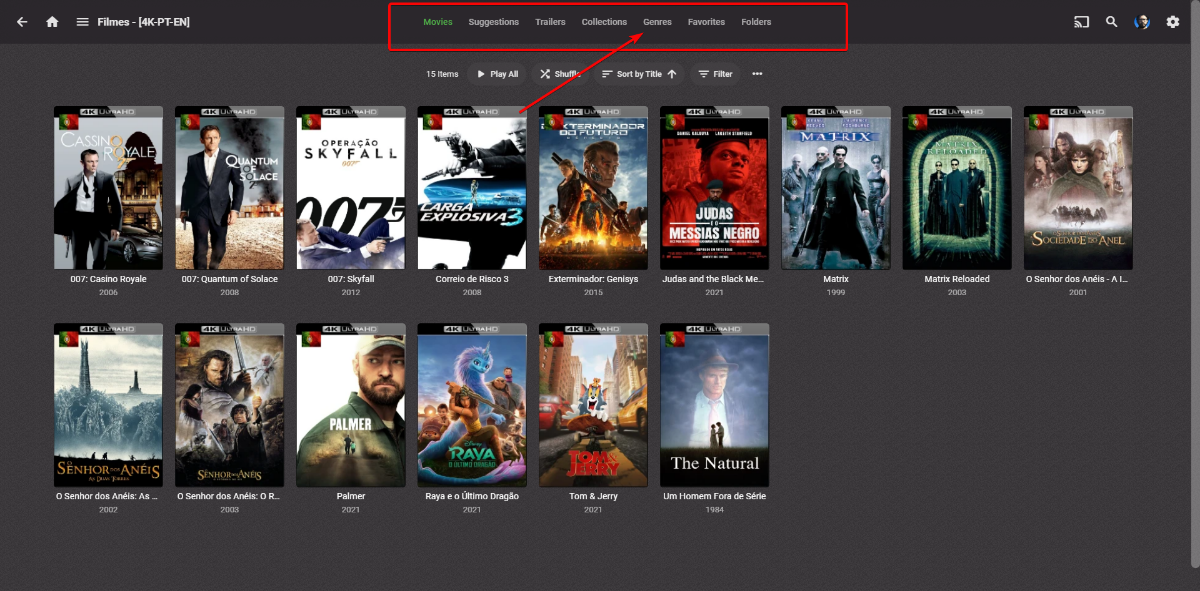Screen dimensions: 1200x591
Task: Toggle sort direction arrow
Action: coord(672,74)
